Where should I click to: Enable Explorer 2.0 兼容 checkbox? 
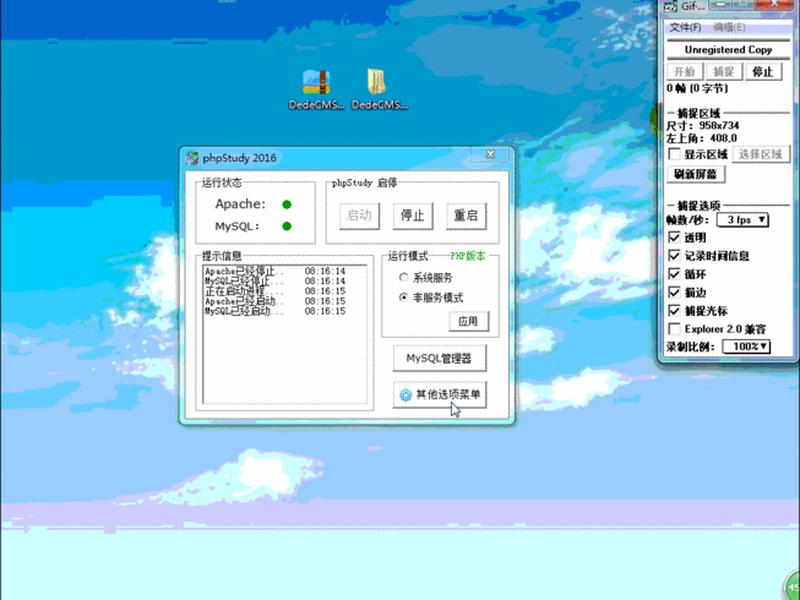tap(674, 329)
